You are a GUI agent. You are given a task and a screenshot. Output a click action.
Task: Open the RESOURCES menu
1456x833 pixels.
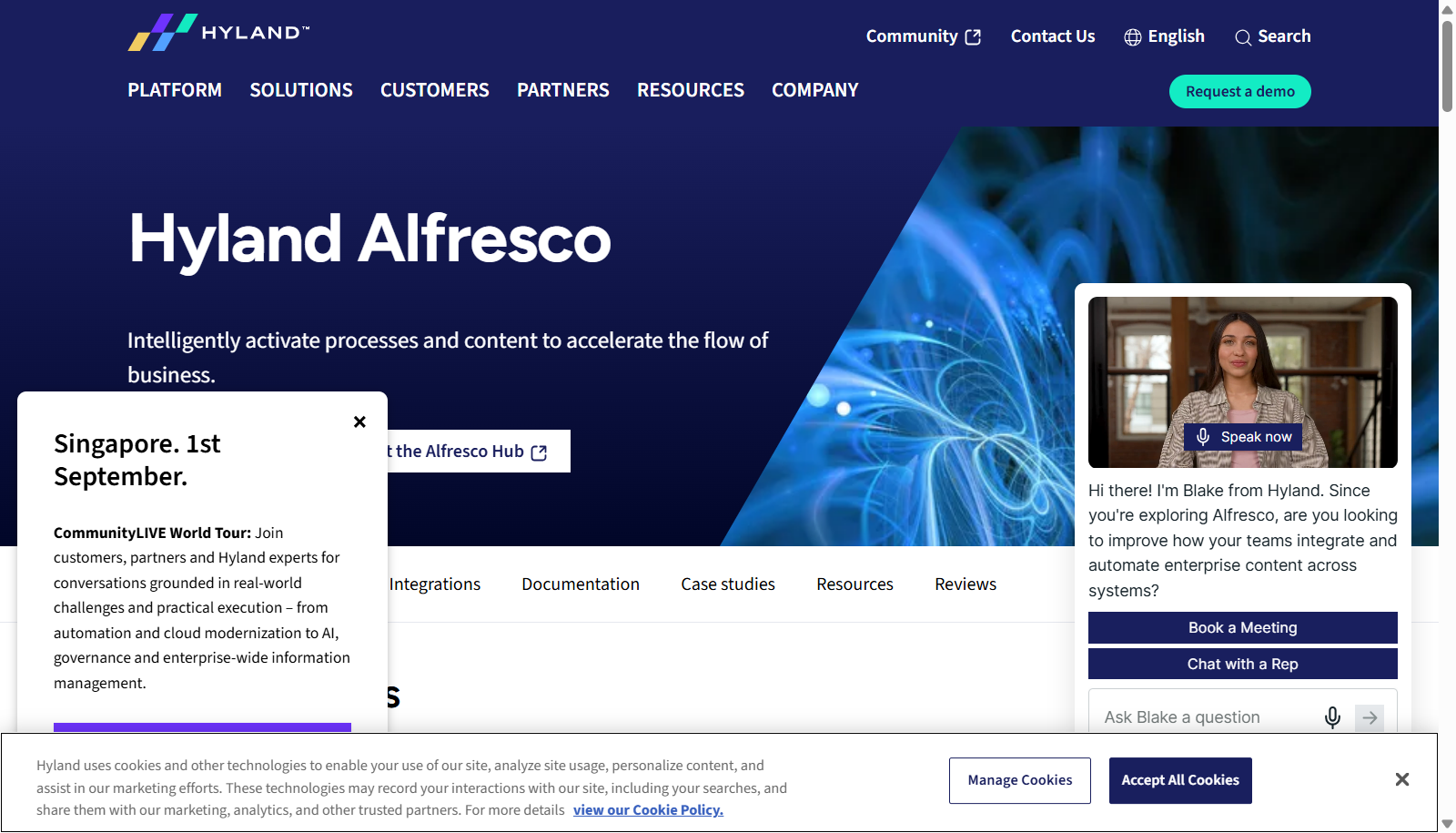click(x=691, y=90)
